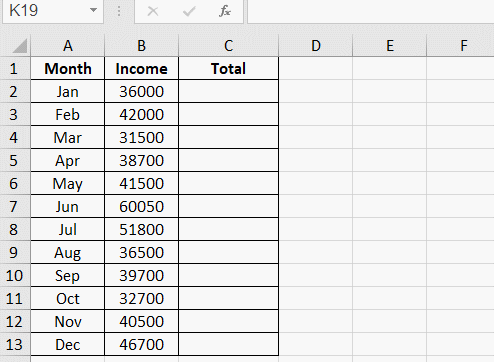Click the cell with value 60050
Viewport: 494px width, 362px height.
pyautogui.click(x=142, y=207)
